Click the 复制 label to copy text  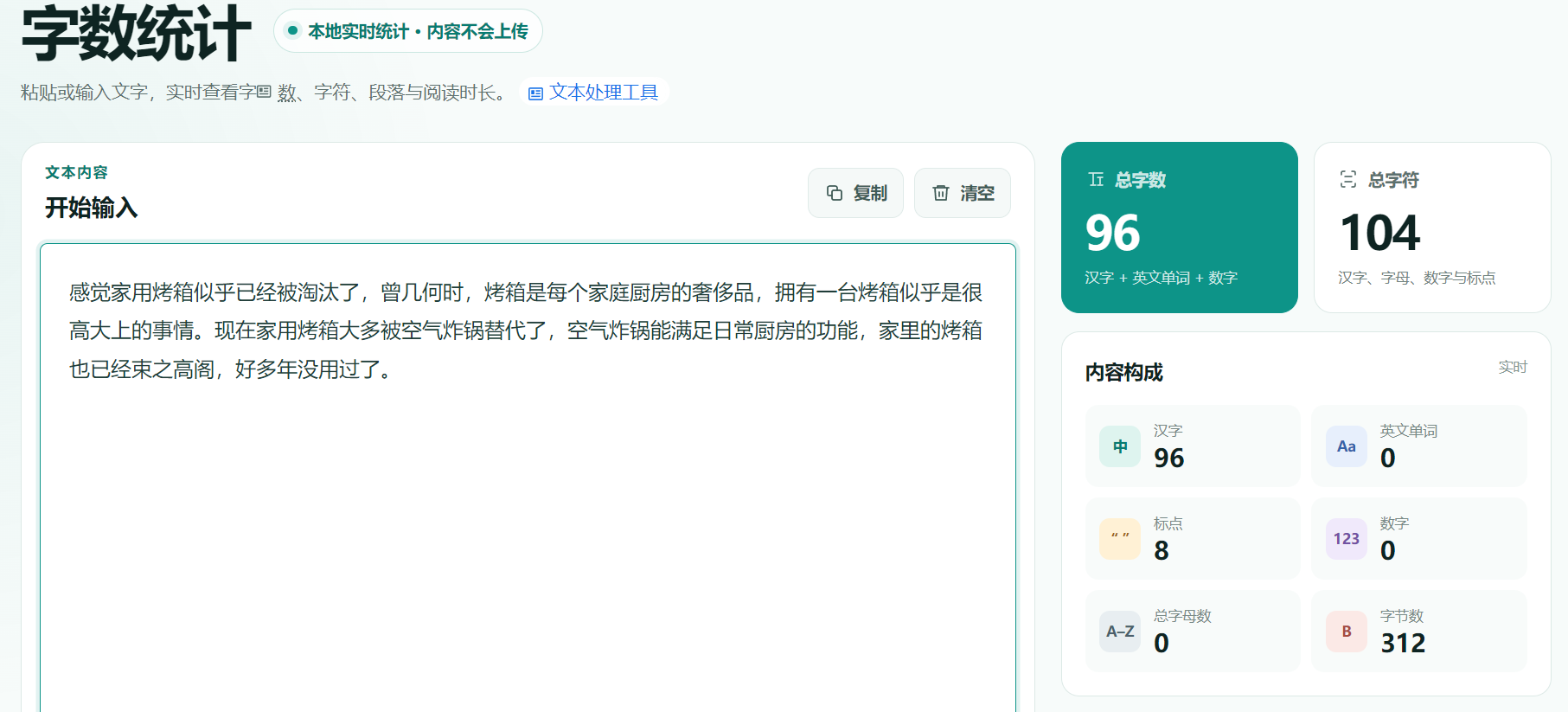pyautogui.click(x=870, y=193)
